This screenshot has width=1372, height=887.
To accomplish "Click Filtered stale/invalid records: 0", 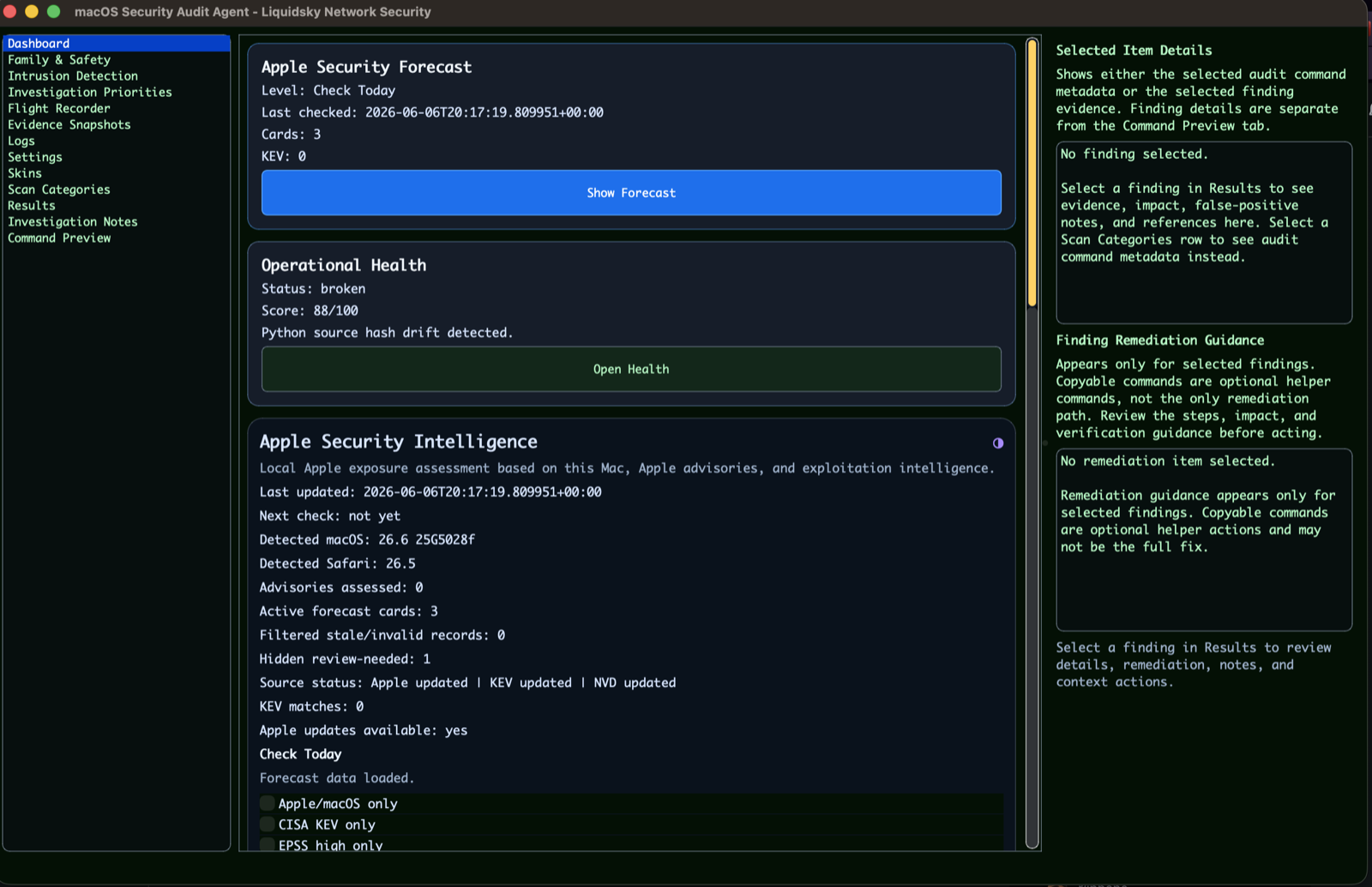I will 382,635.
